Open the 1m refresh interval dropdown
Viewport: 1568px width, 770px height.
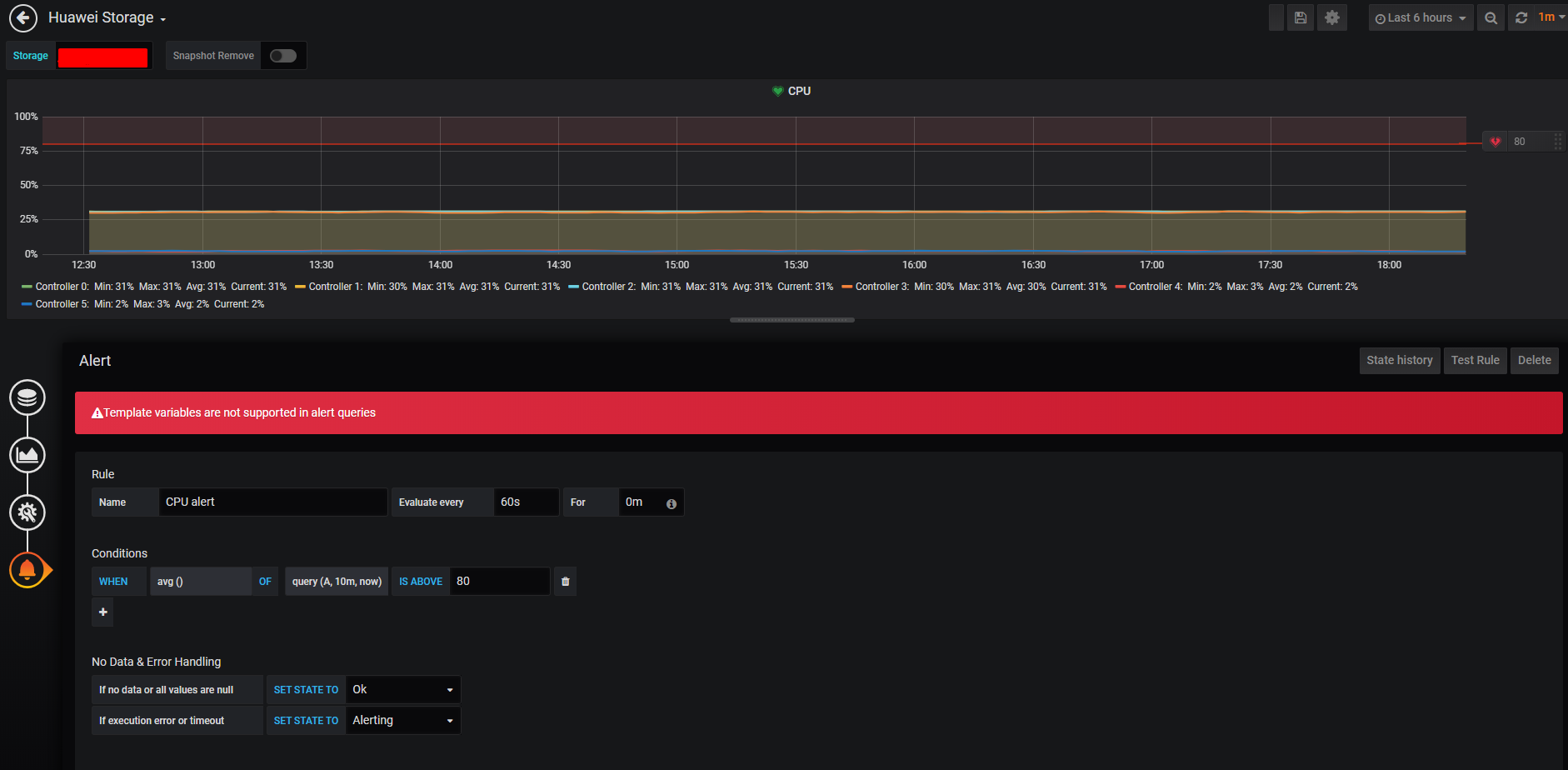click(1551, 17)
